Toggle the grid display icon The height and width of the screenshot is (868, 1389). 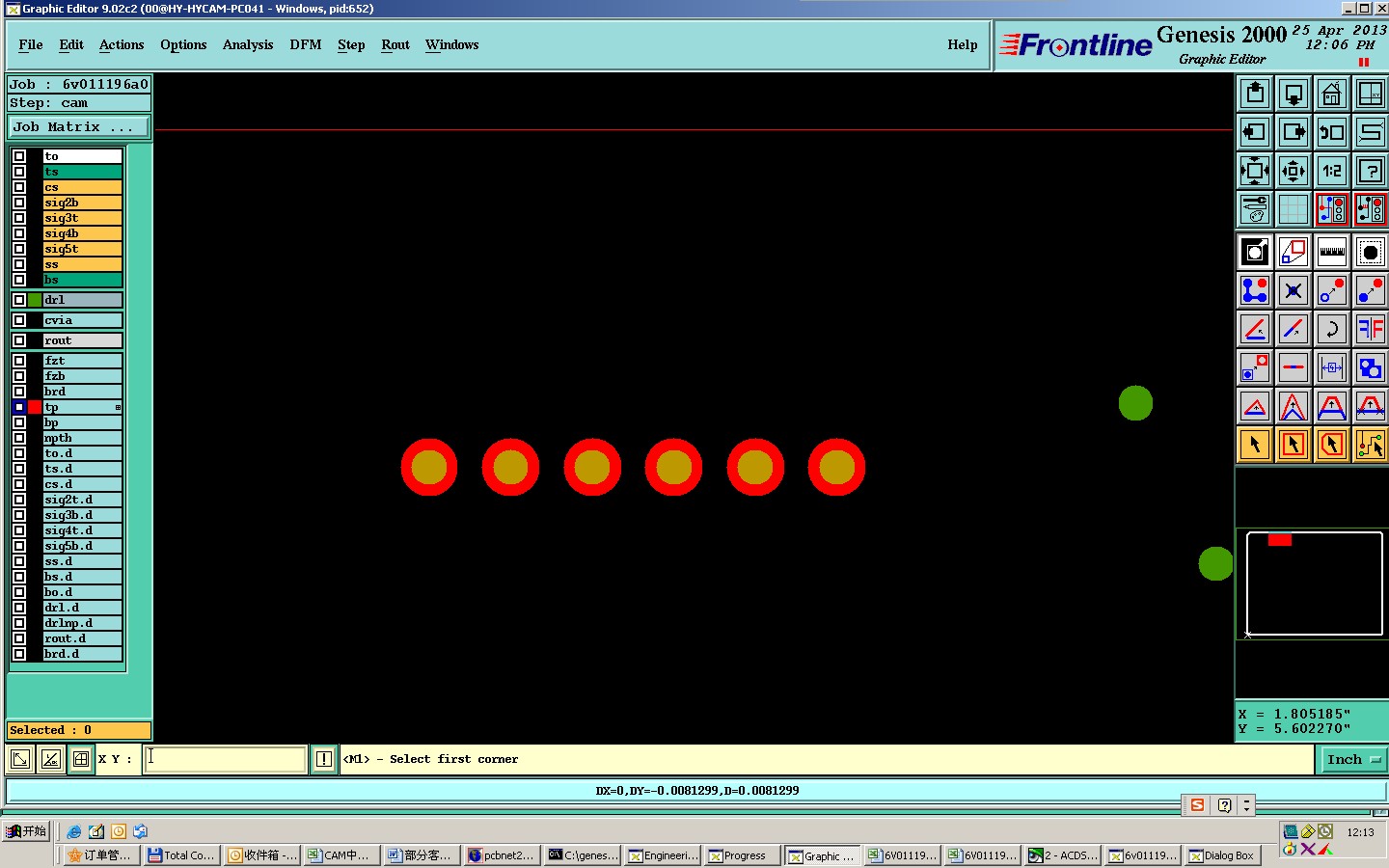pos(1293,209)
